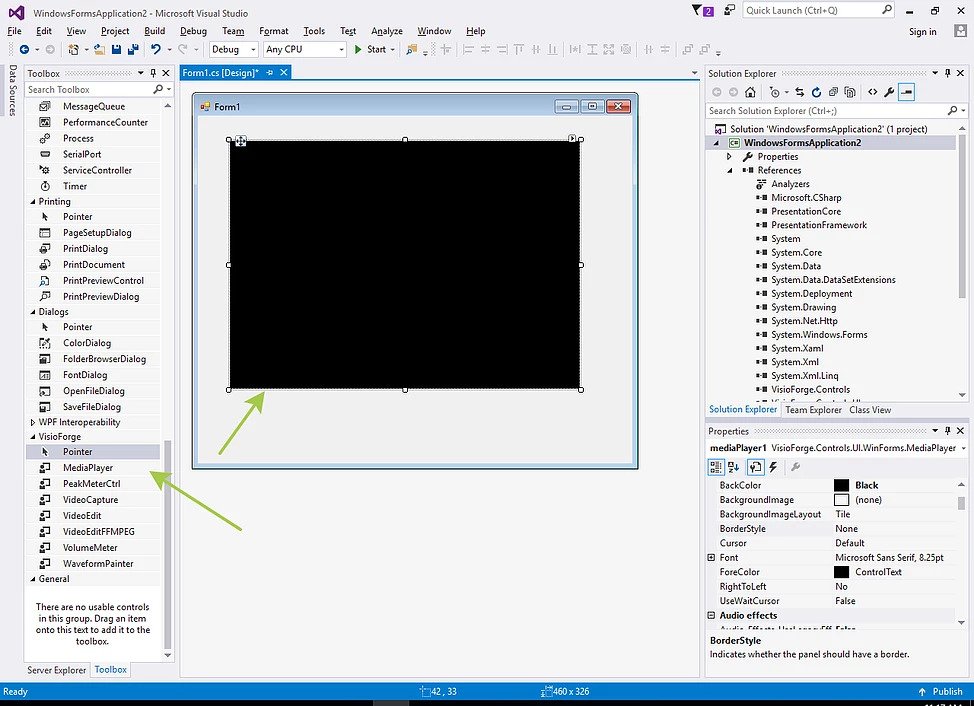Viewport: 974px width, 706px height.
Task: Click the Sign in link
Action: [x=922, y=32]
